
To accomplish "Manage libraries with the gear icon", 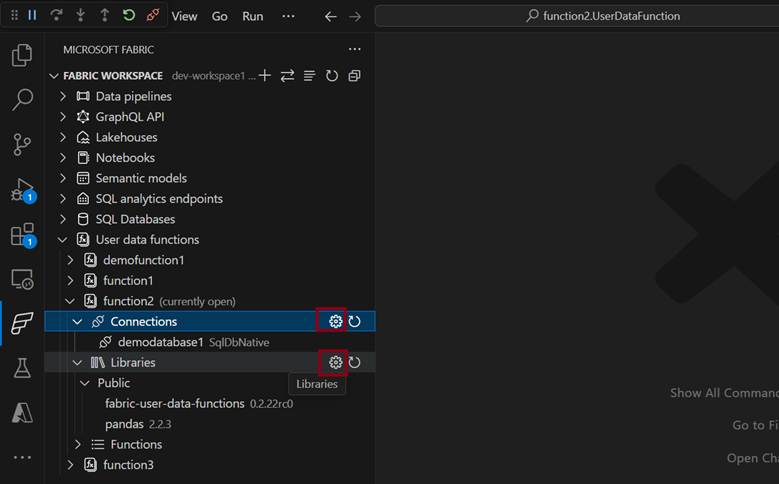I will pos(335,362).
